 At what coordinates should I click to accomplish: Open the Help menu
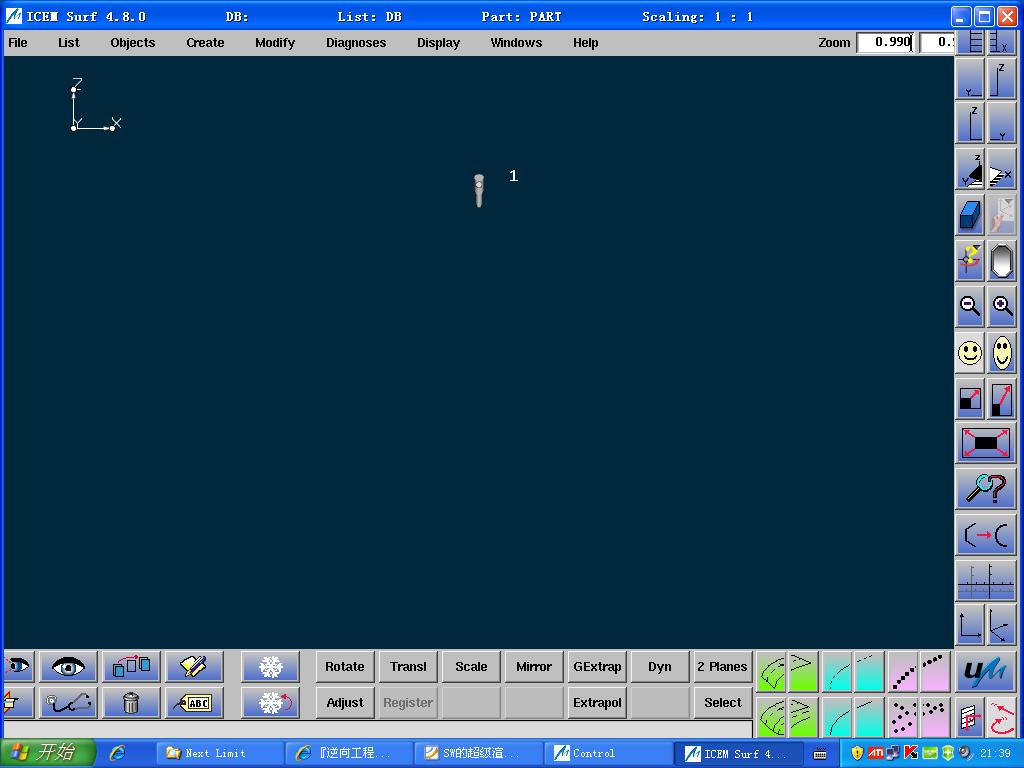tap(586, 42)
